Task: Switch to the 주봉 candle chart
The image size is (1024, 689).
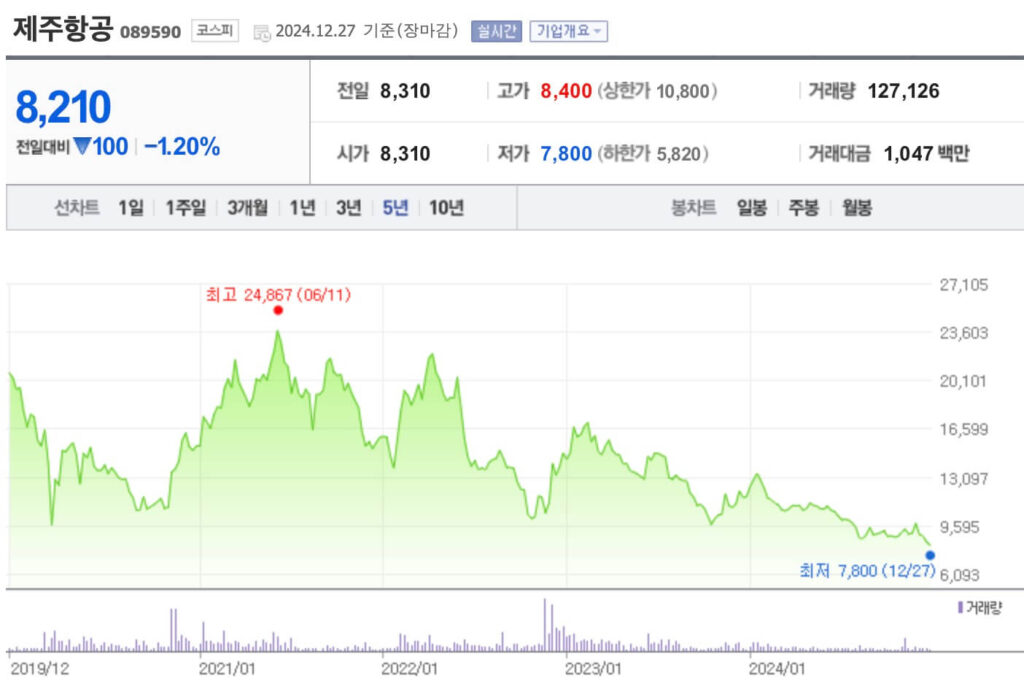Action: 803,208
